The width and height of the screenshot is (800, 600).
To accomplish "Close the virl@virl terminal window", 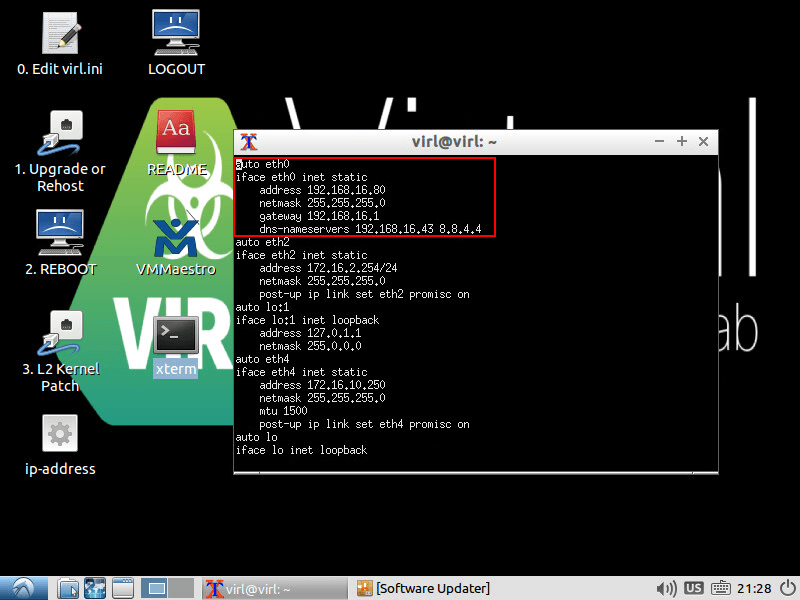I will point(704,141).
